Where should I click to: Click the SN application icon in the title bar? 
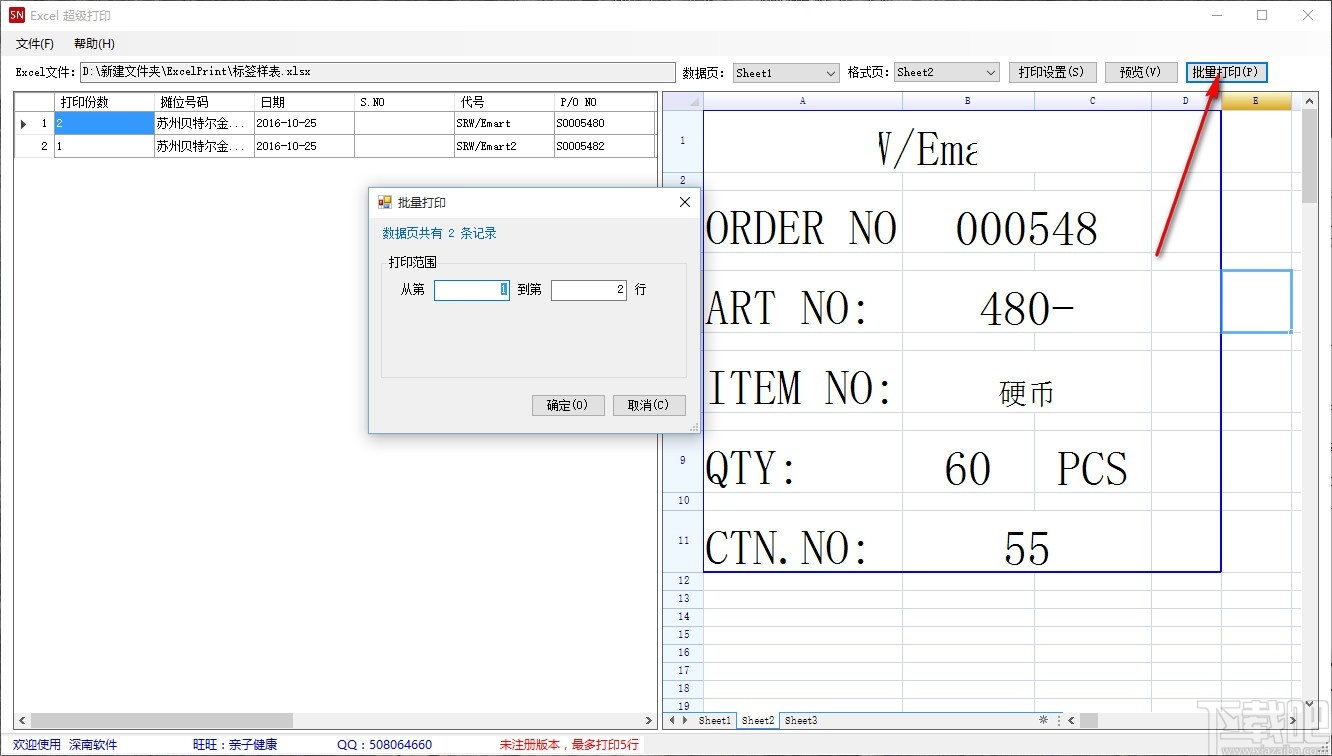(x=17, y=15)
